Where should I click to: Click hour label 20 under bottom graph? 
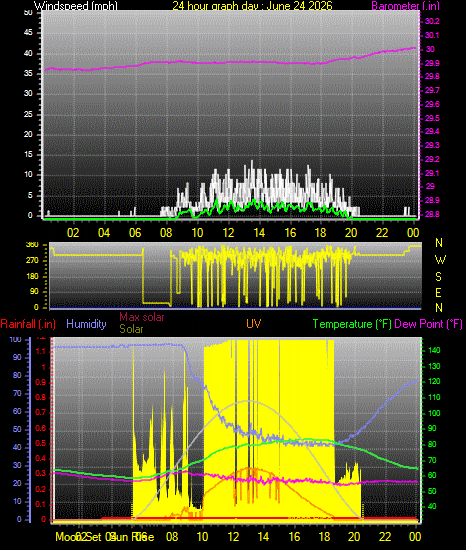354,537
